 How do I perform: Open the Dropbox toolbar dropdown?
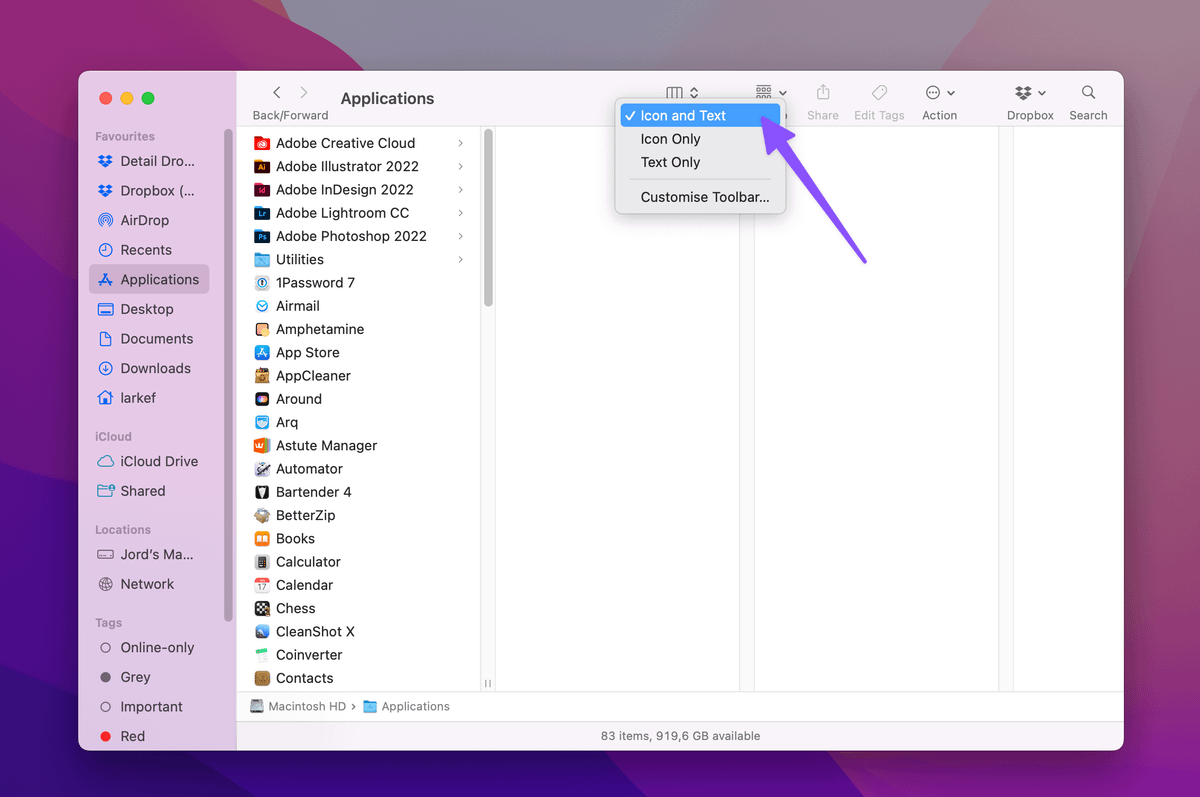[x=1030, y=93]
